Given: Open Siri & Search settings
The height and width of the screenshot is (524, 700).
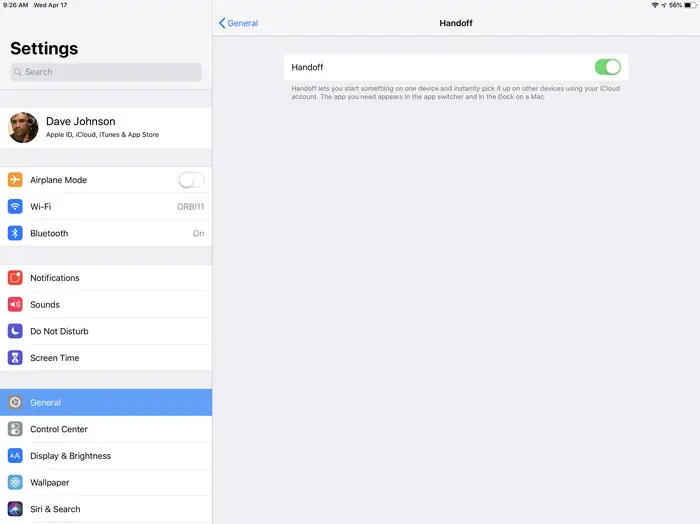Looking at the screenshot, I should point(106,509).
